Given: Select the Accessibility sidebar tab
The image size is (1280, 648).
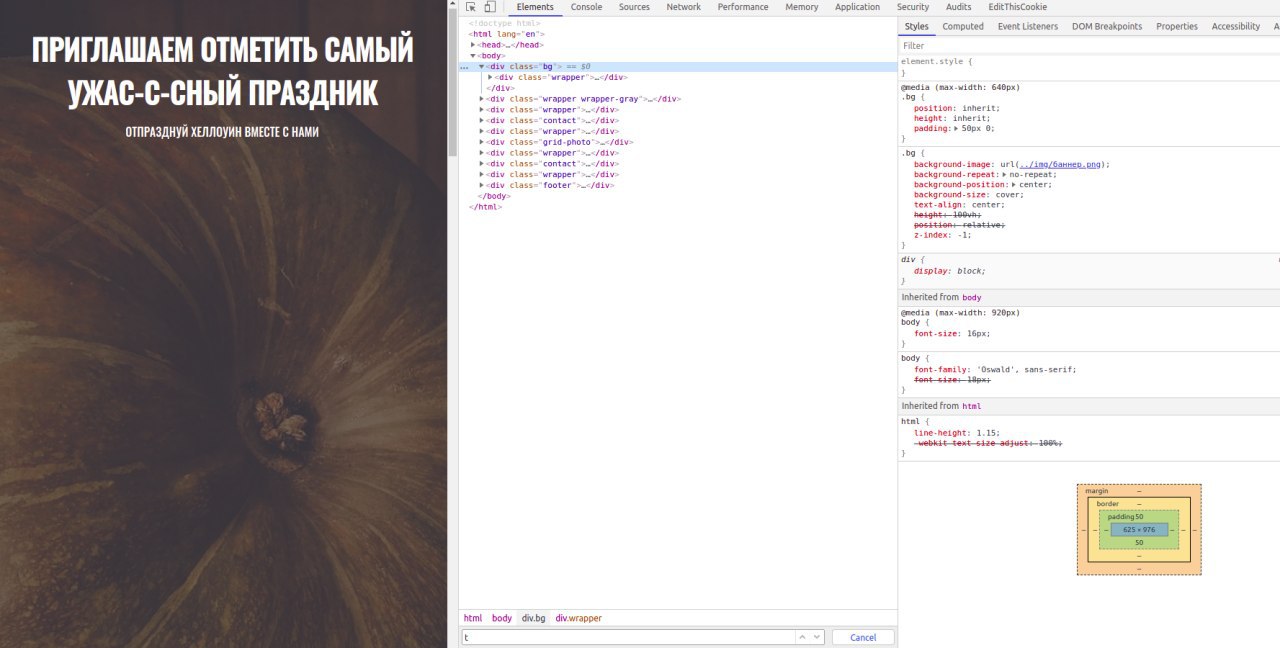Looking at the screenshot, I should coord(1235,27).
